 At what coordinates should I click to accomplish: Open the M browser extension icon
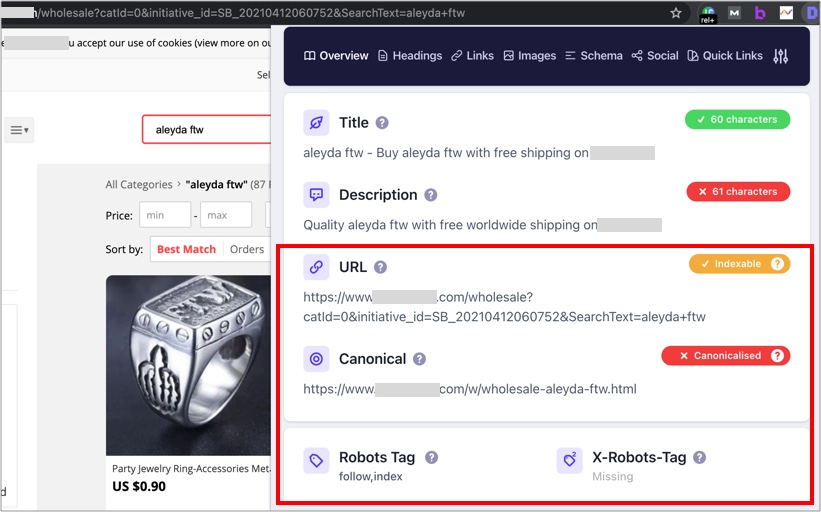click(x=734, y=13)
